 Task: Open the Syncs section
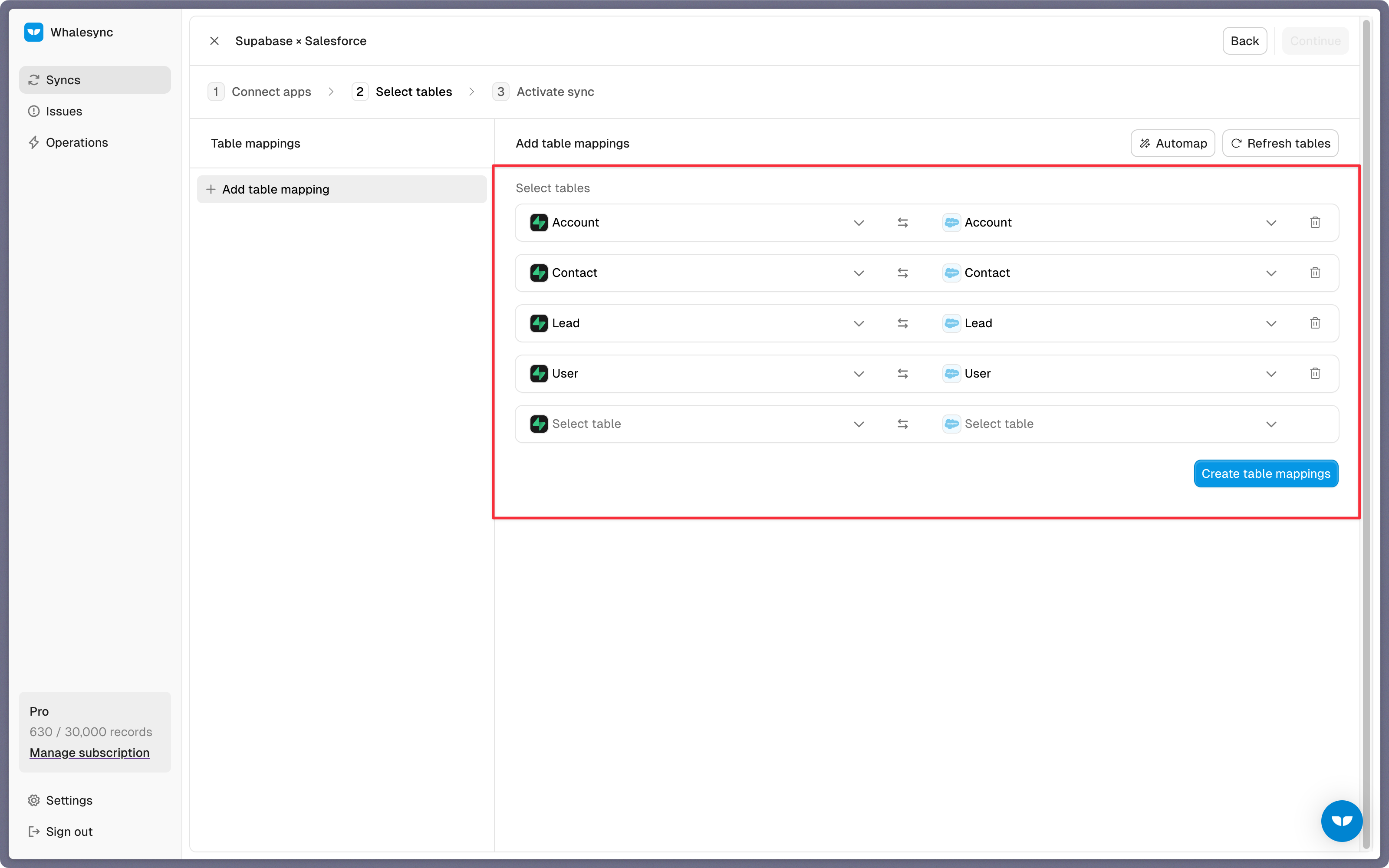pos(95,80)
